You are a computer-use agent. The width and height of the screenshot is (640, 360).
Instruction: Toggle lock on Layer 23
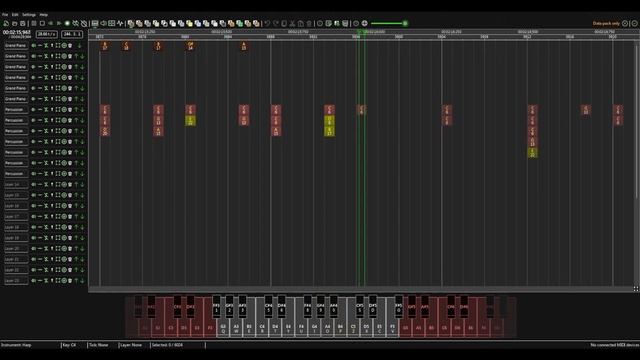click(x=46, y=280)
